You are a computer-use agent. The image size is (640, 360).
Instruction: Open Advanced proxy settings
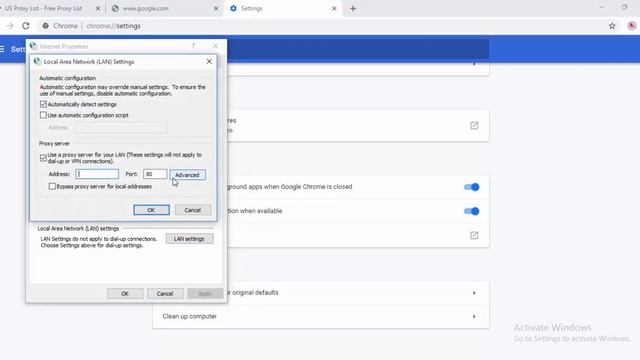[x=187, y=175]
